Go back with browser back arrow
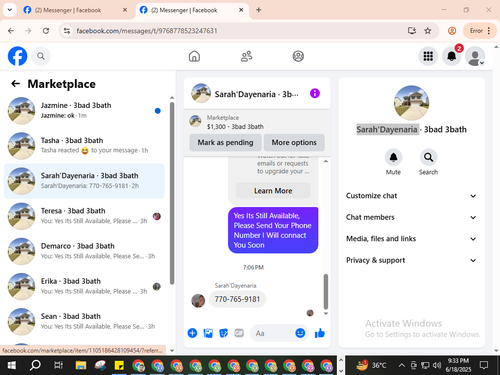The height and width of the screenshot is (375, 500). pyautogui.click(x=11, y=31)
